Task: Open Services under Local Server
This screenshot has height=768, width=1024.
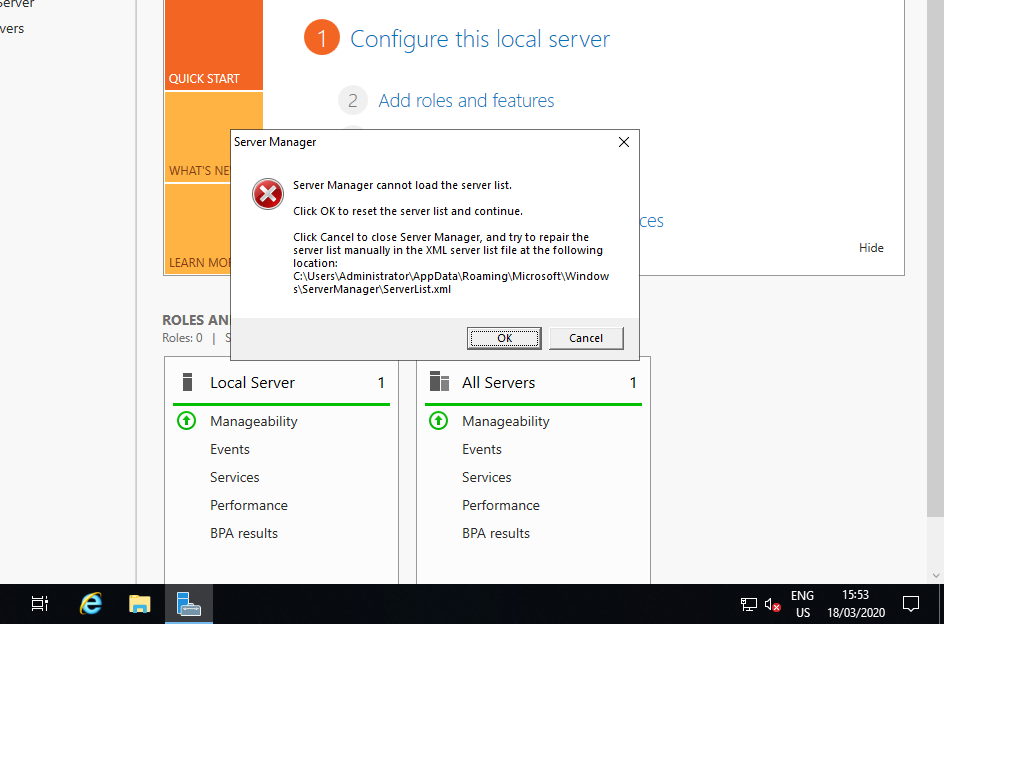Action: (235, 477)
